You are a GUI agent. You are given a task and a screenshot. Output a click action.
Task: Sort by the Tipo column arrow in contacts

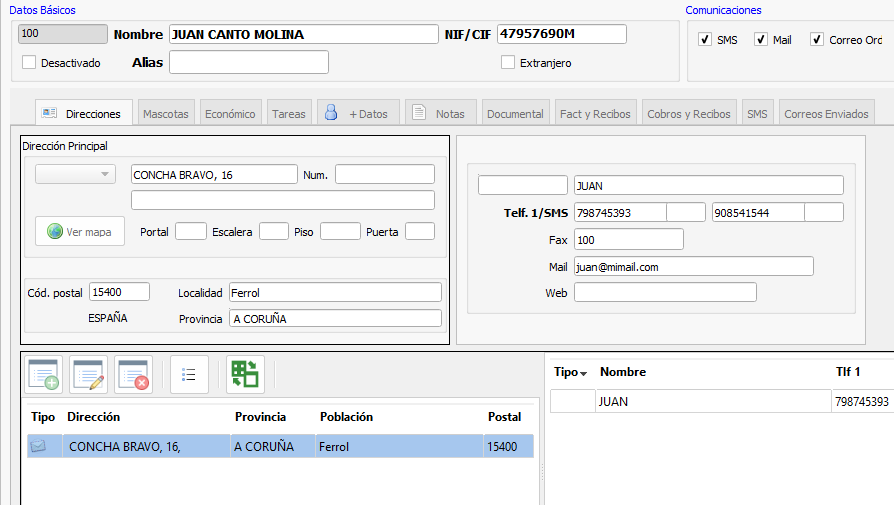[x=583, y=373]
